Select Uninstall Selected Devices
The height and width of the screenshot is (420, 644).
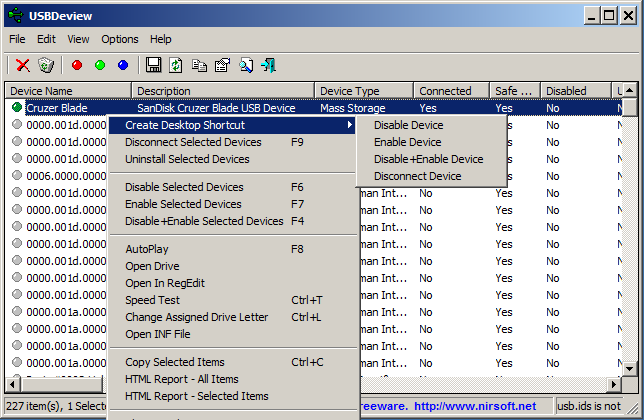232,159
